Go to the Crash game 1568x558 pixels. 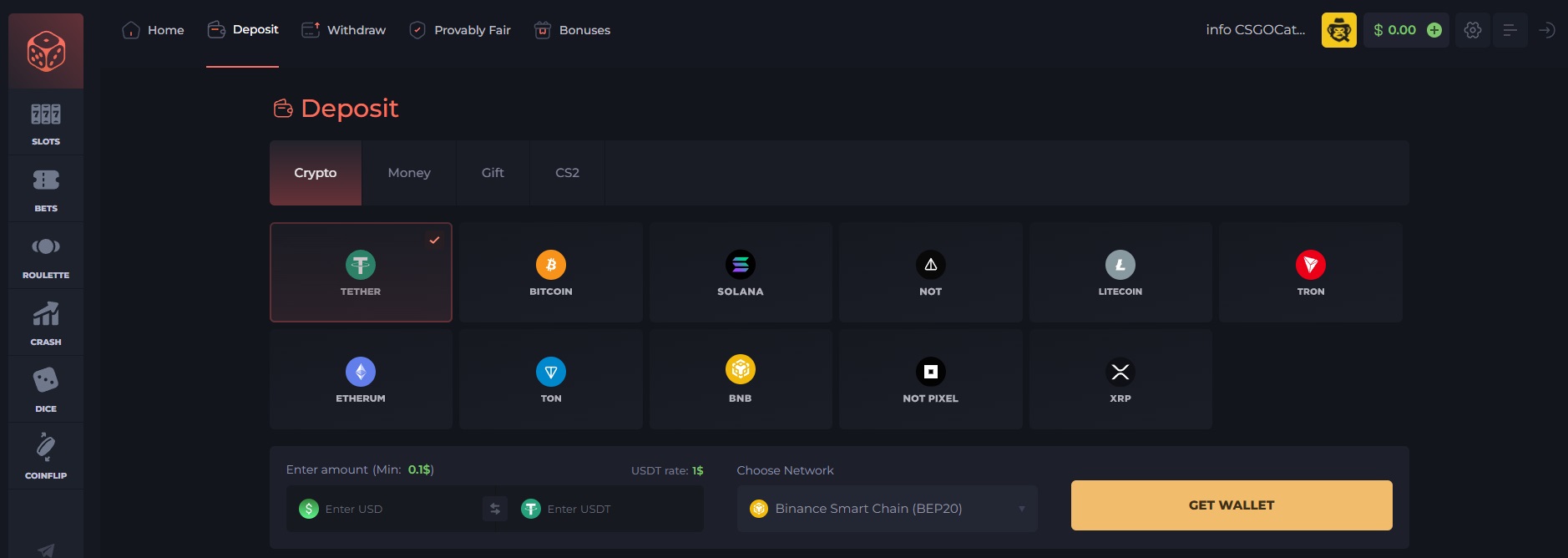[x=46, y=323]
